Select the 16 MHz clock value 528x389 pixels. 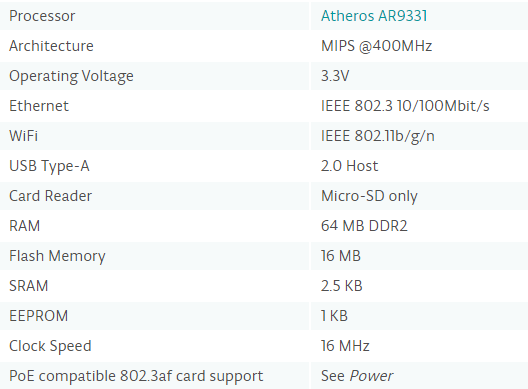345,346
